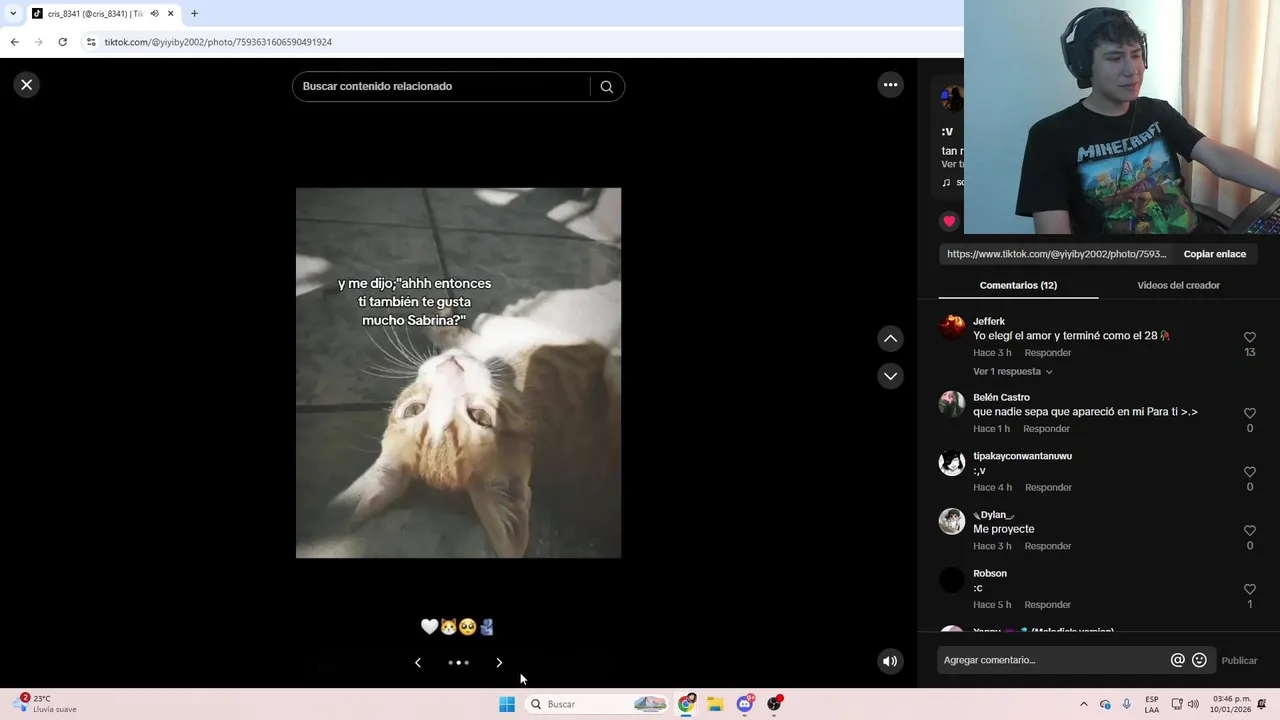Click the 'Copiar enlace' button

click(1215, 254)
